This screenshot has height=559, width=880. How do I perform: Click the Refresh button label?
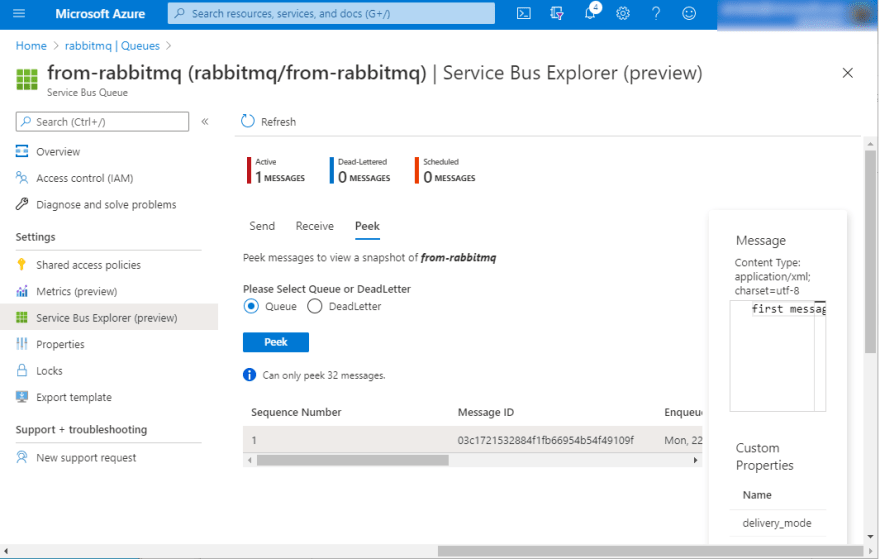tap(278, 122)
